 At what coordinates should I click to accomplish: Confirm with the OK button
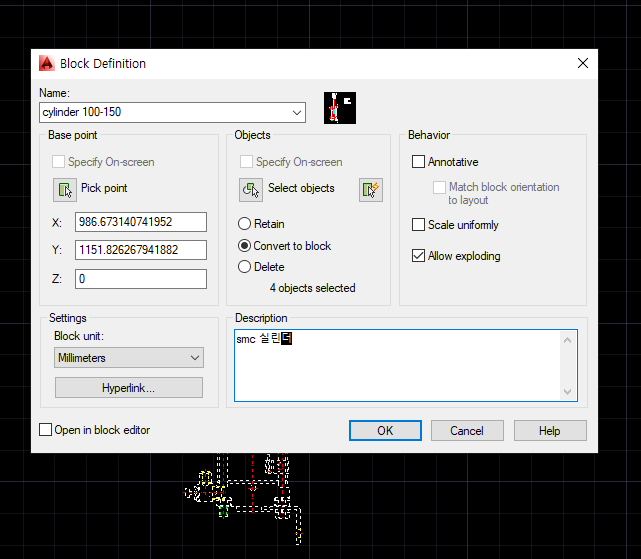pos(385,431)
